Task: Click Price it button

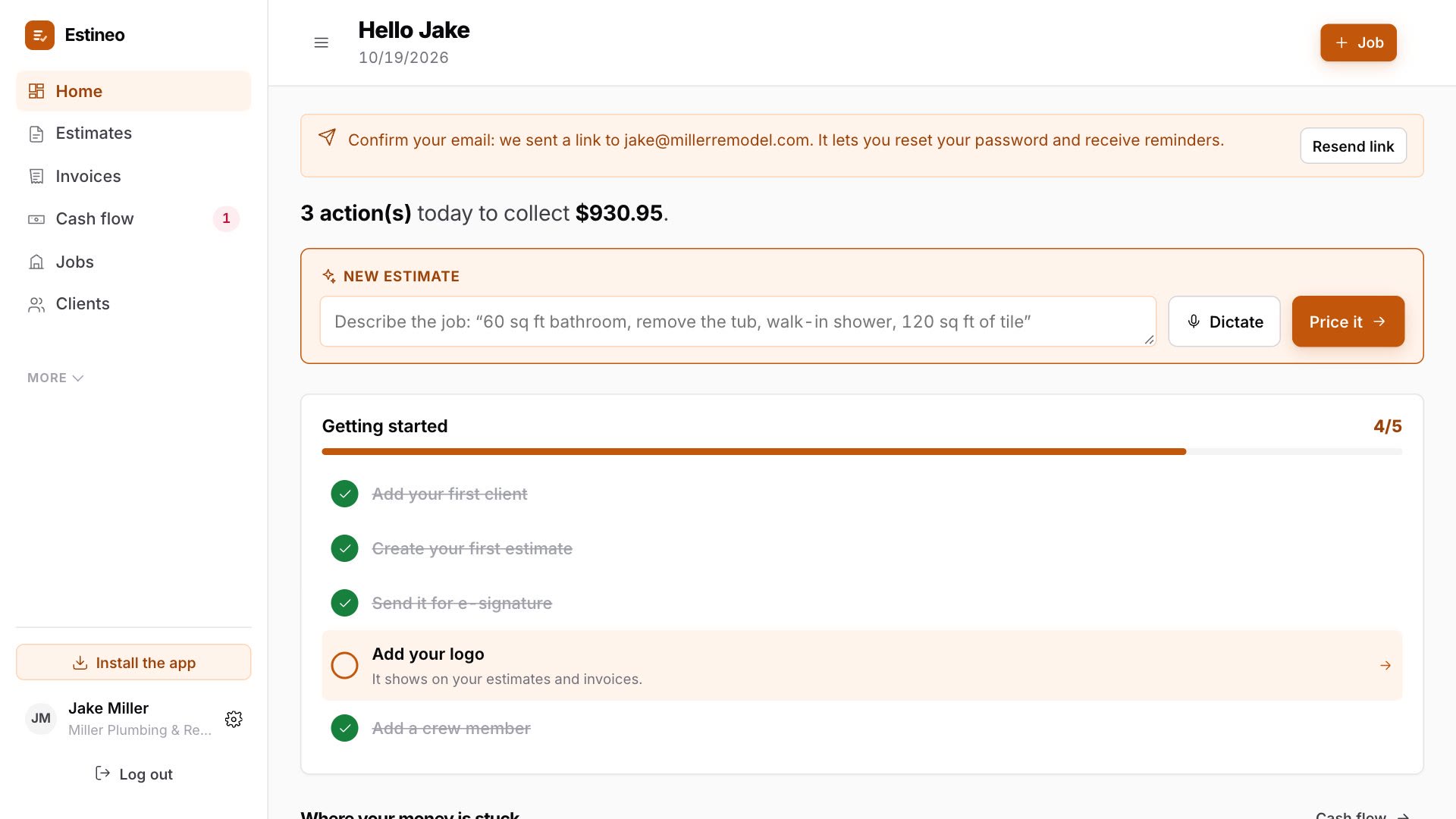Action: [x=1348, y=322]
